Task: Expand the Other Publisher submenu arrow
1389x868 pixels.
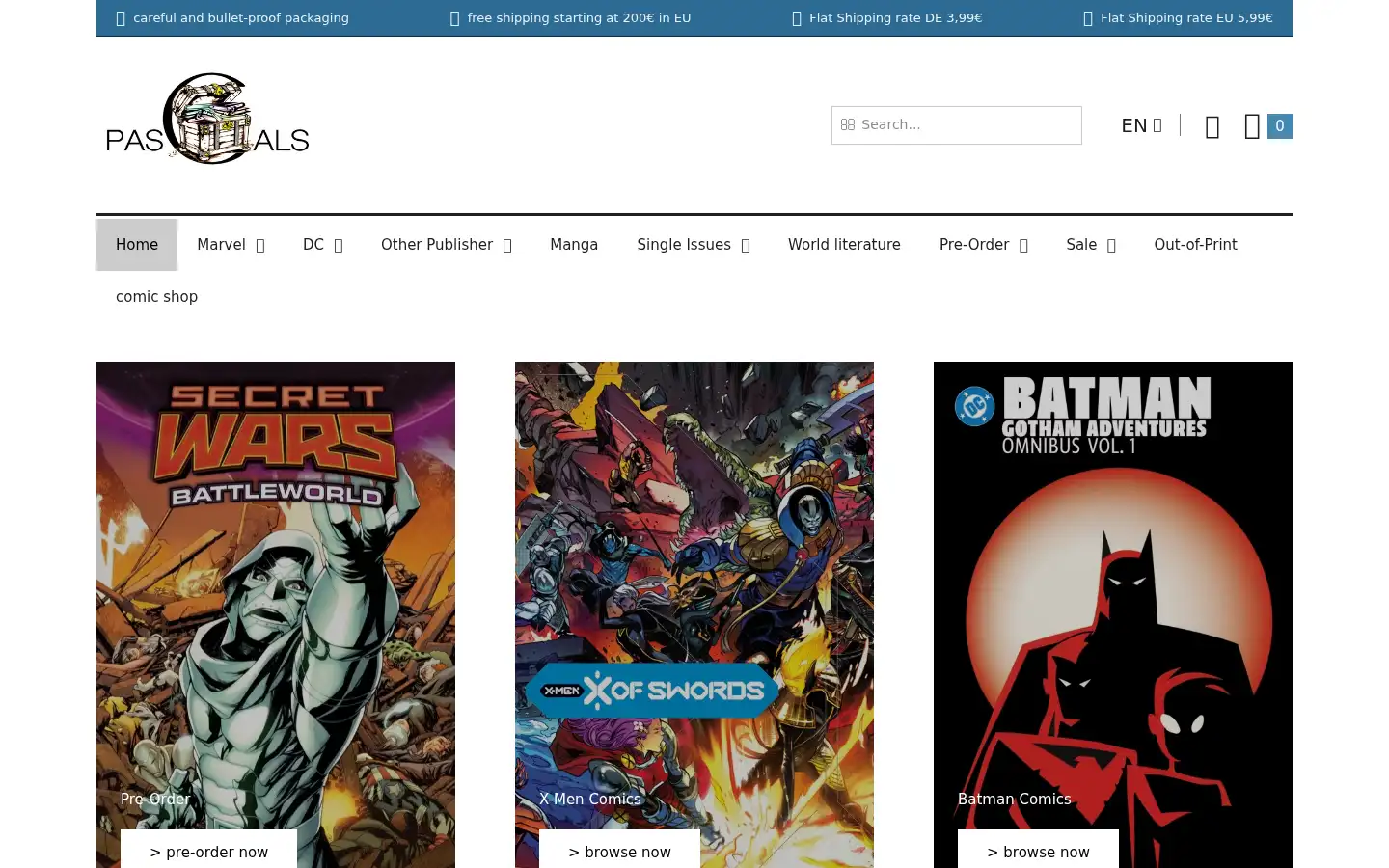Action: coord(507,246)
